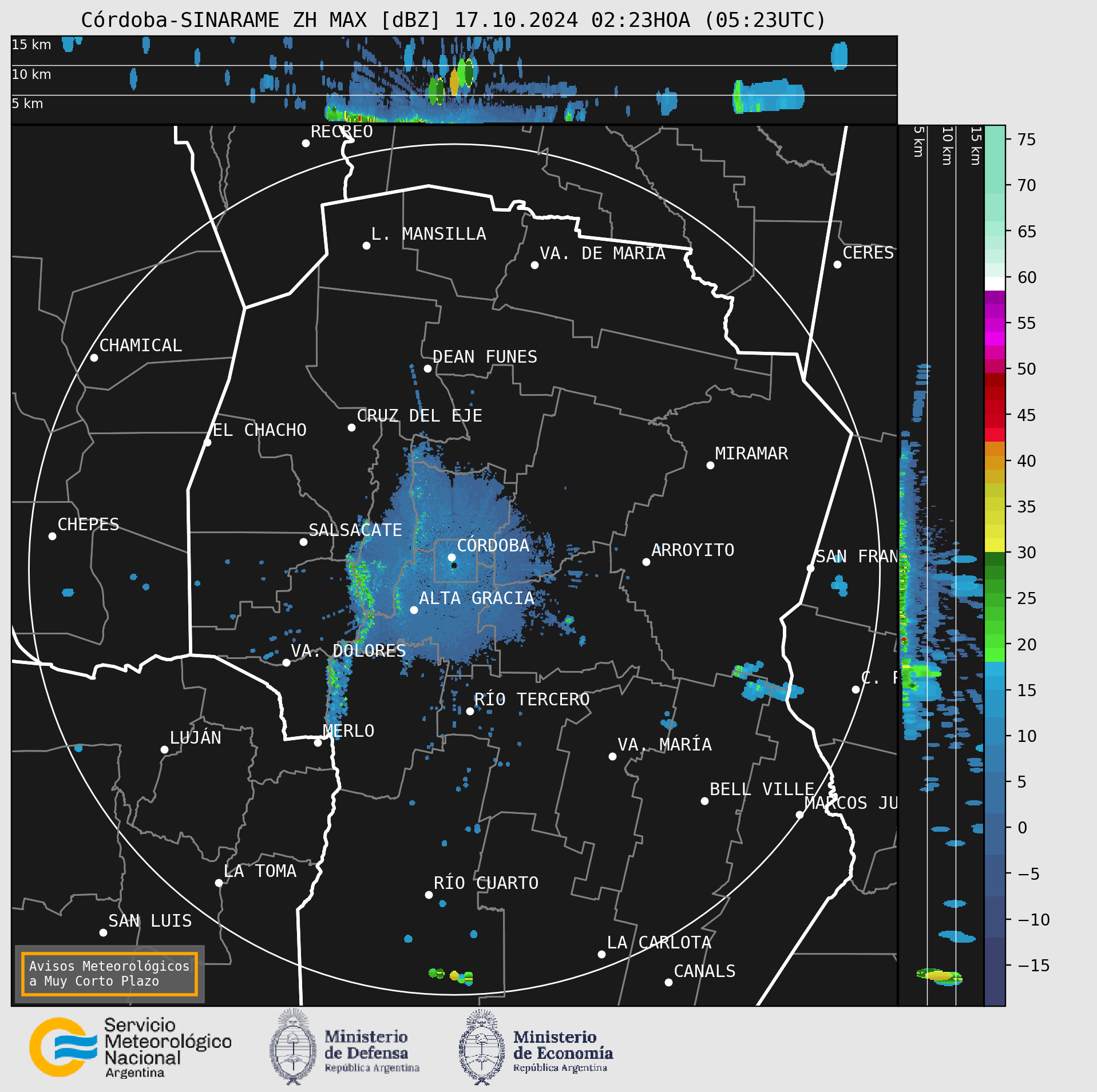The width and height of the screenshot is (1097, 1092).
Task: Click the L. MANSILLA marker dot
Action: click(366, 245)
